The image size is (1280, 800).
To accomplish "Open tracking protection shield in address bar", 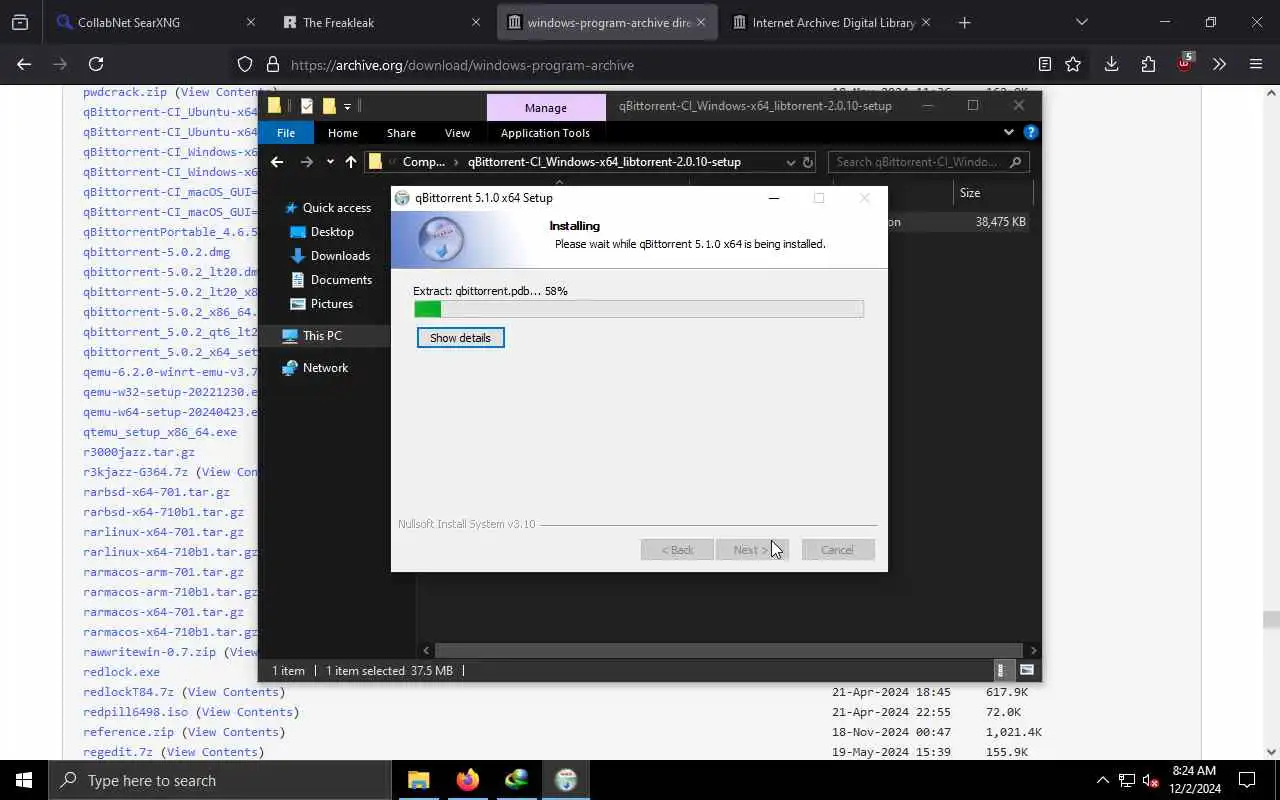I will point(245,65).
